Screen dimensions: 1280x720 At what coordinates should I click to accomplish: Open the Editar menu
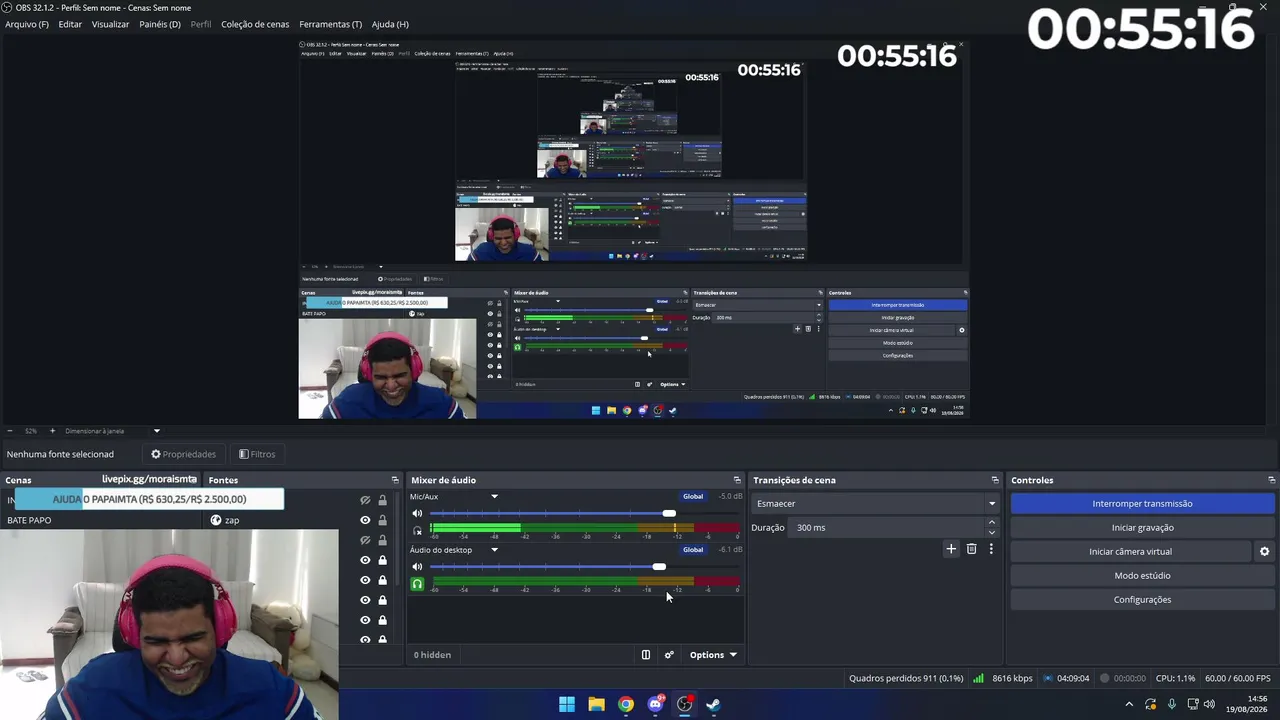coord(70,24)
